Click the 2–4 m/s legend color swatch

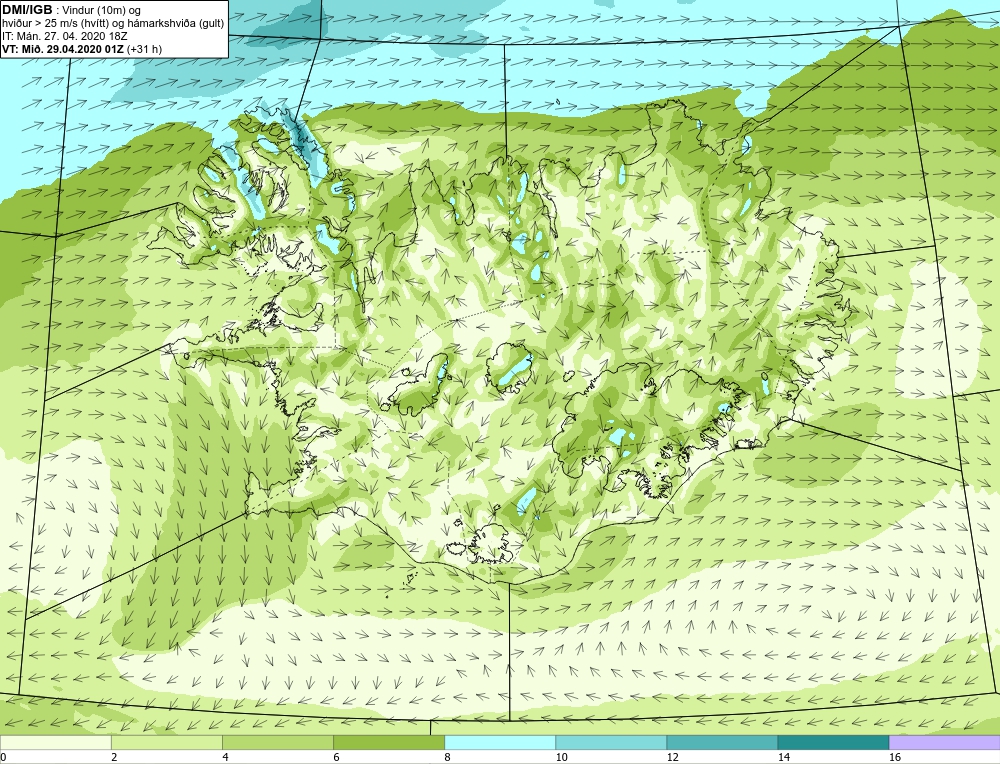(166, 742)
